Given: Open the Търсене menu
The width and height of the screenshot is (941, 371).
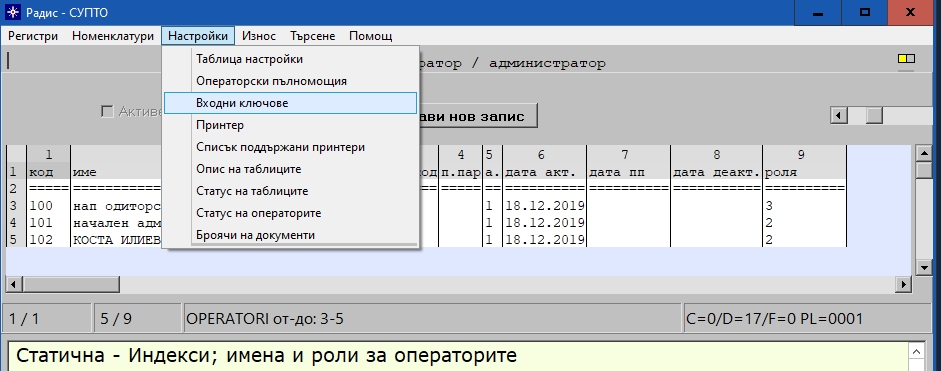Looking at the screenshot, I should pos(312,36).
